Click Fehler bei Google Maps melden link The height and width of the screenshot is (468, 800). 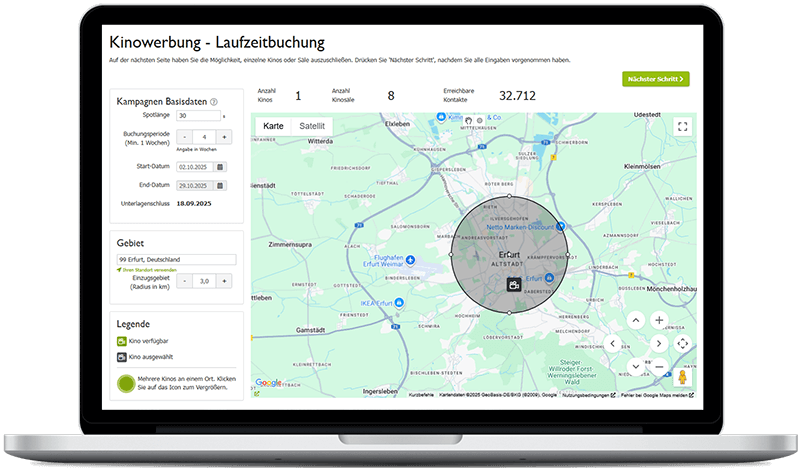point(657,395)
